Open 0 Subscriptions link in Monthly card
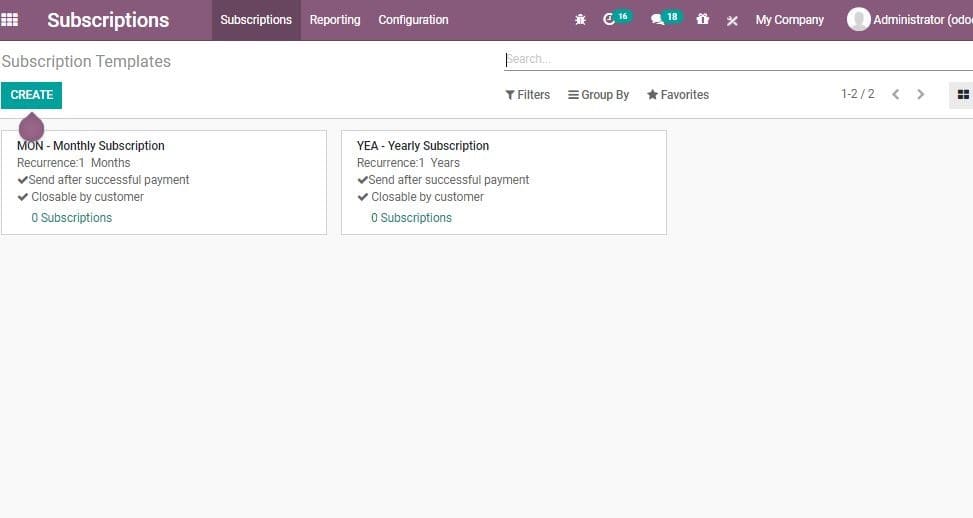Viewport: 973px width, 518px height. point(71,218)
